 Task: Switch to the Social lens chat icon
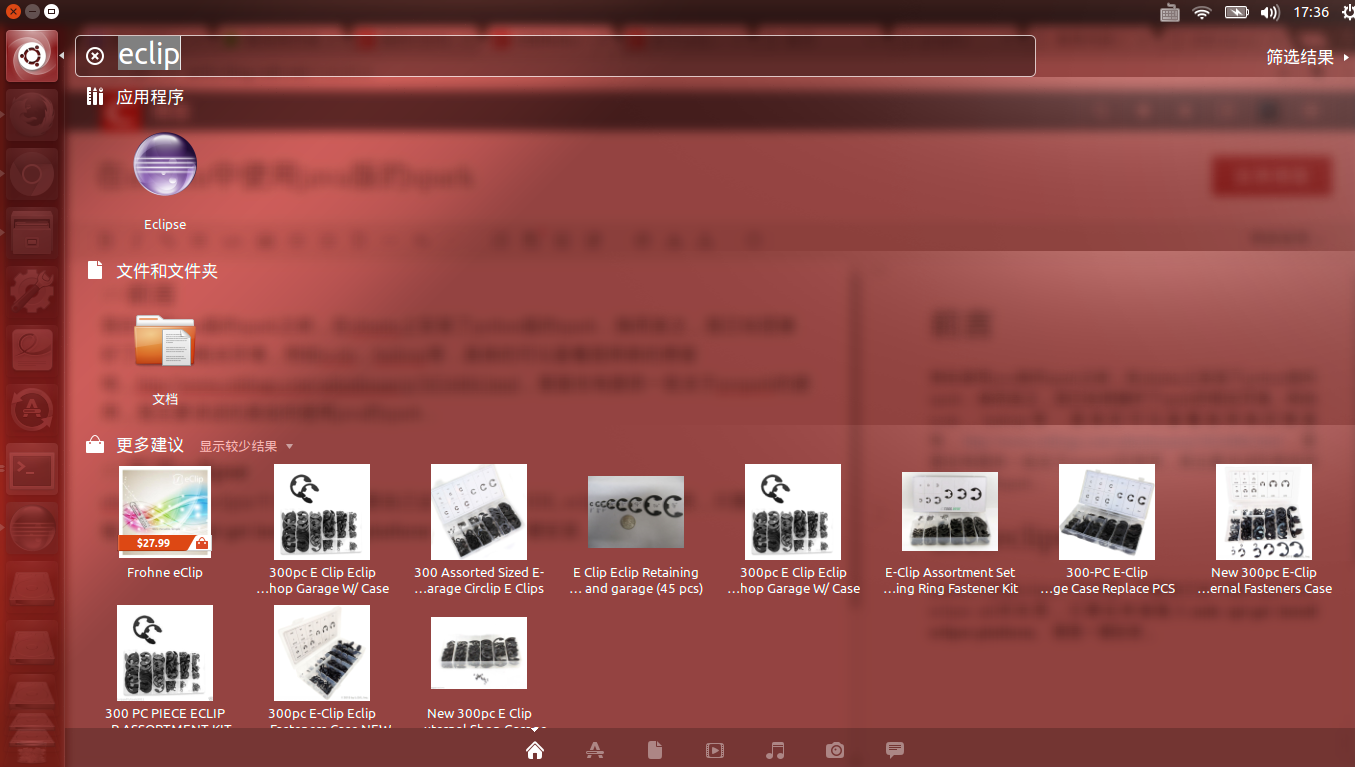(895, 750)
